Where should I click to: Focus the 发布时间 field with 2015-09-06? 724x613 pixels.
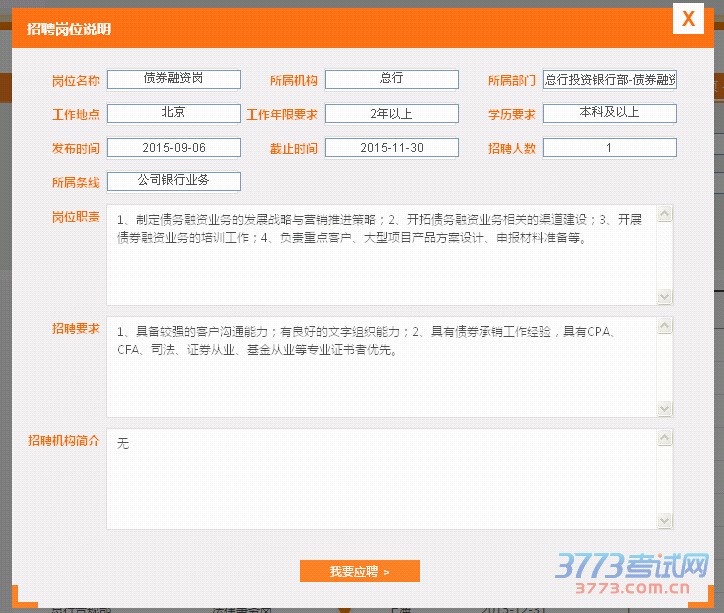tap(174, 147)
